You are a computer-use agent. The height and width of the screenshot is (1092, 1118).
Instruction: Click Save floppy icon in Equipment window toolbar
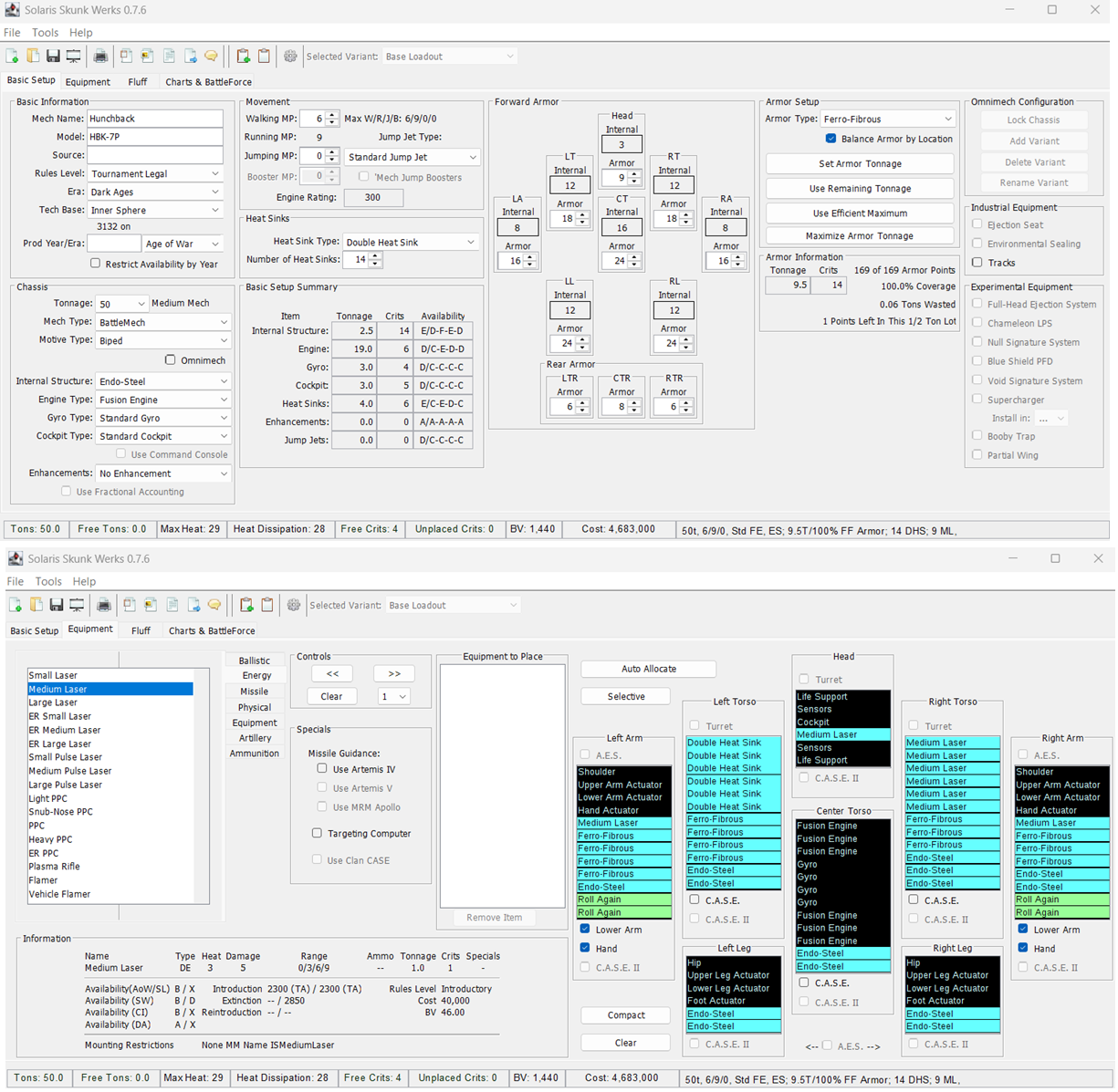56,605
